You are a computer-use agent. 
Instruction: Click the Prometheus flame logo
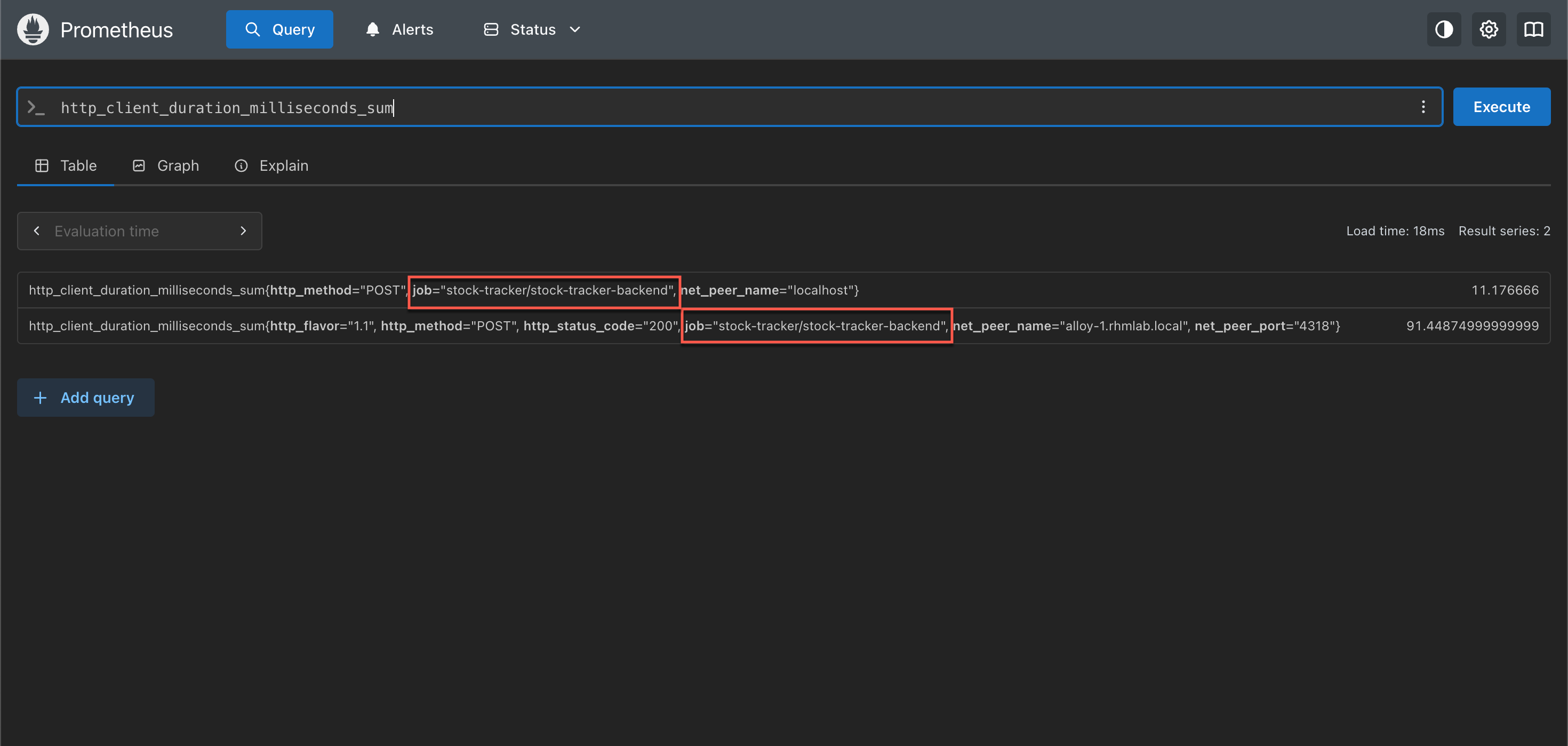33,29
